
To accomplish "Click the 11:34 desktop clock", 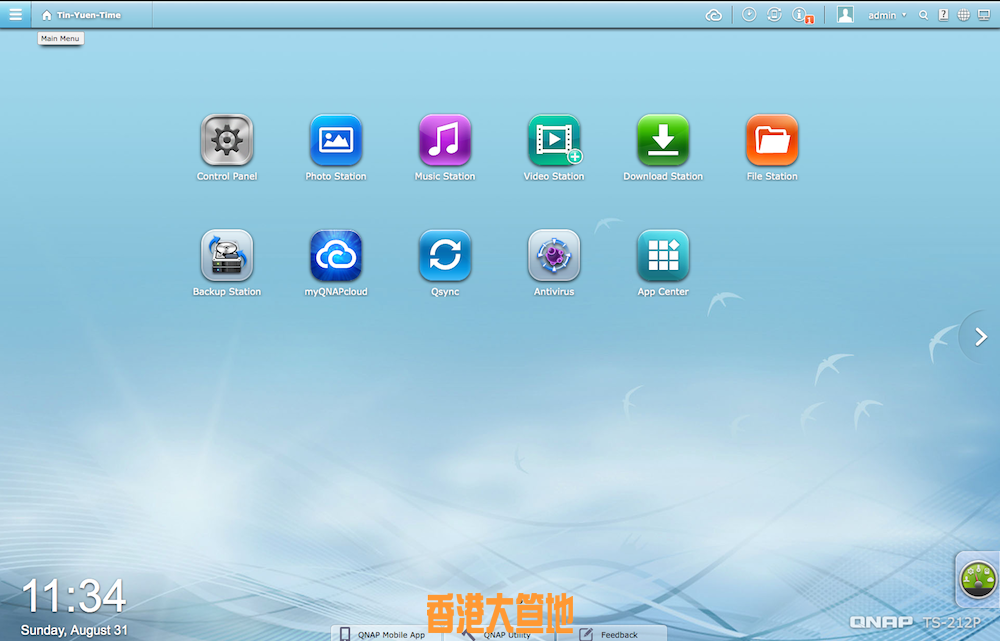I will [x=74, y=596].
